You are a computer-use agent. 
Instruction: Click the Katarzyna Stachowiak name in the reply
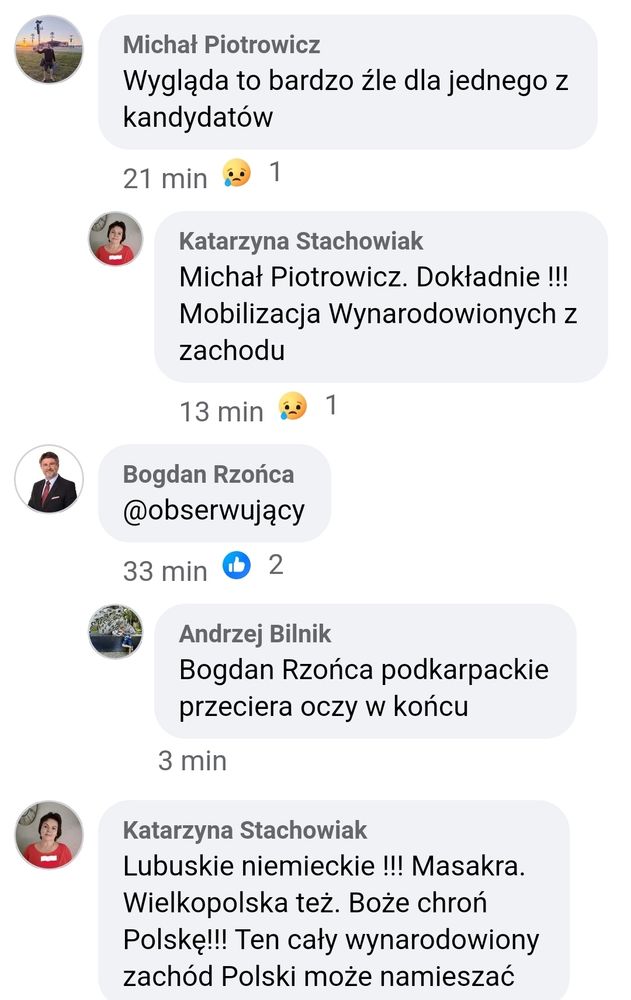tap(301, 241)
